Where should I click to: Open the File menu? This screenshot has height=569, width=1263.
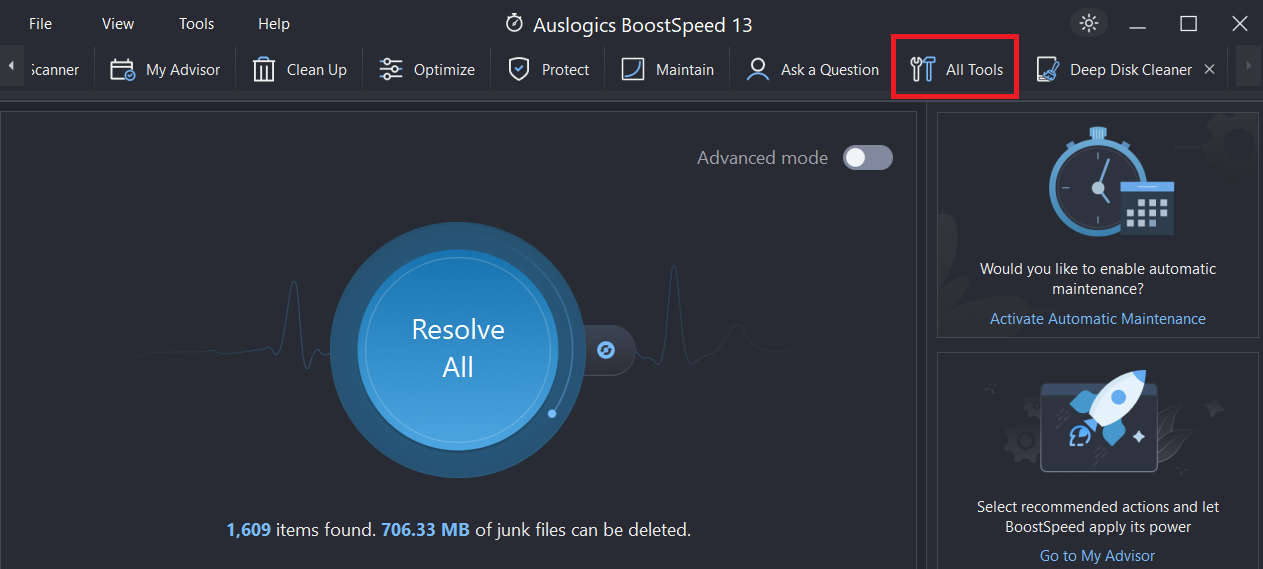tap(40, 24)
